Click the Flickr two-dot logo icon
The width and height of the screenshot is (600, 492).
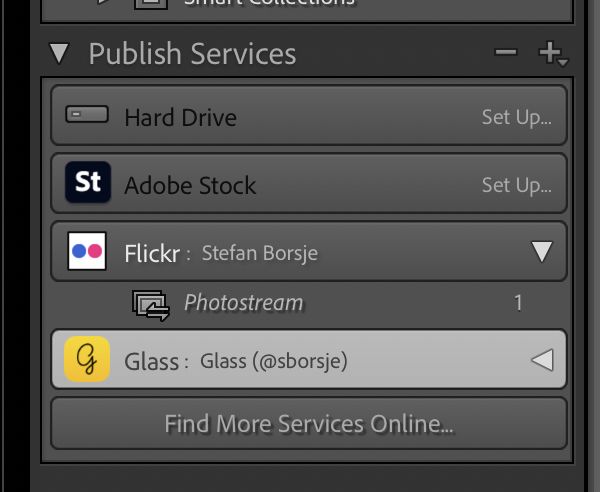coord(87,251)
